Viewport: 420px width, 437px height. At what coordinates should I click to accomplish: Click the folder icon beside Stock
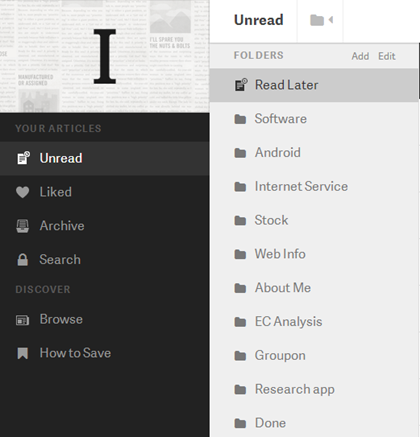tap(240, 220)
